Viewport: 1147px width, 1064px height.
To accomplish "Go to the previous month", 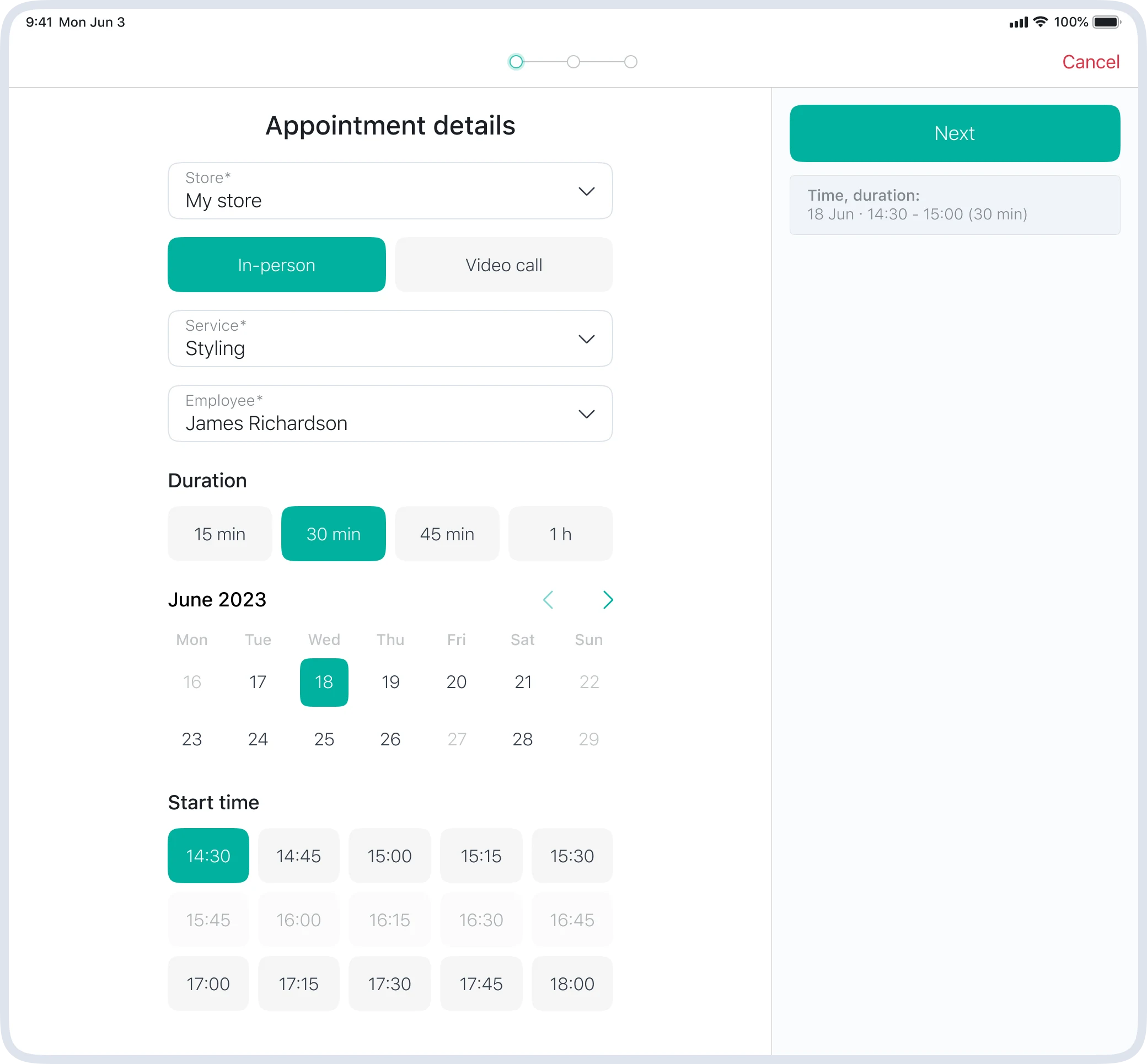I will (548, 600).
